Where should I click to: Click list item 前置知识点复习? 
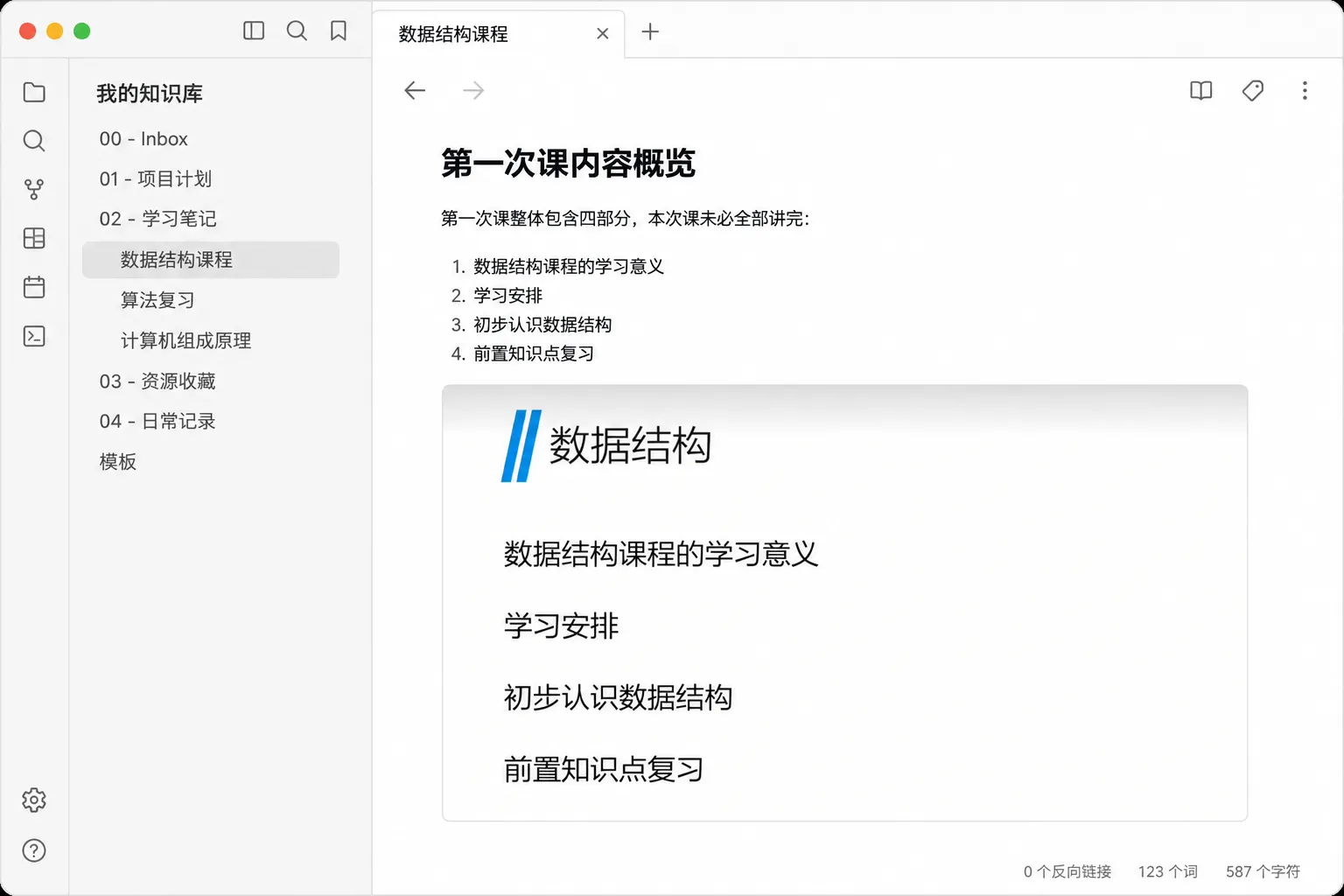pos(534,353)
